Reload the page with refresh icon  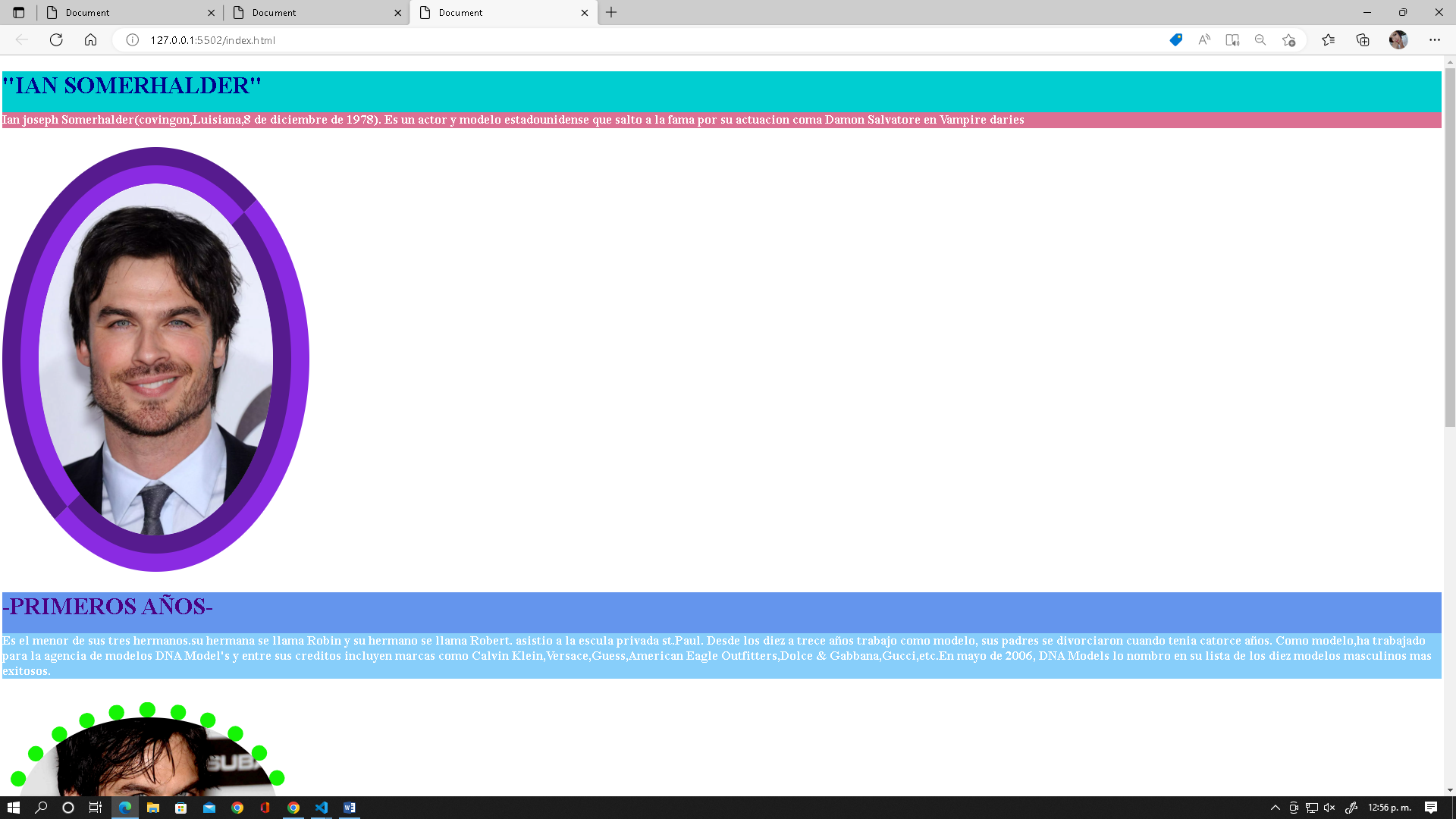tap(56, 40)
